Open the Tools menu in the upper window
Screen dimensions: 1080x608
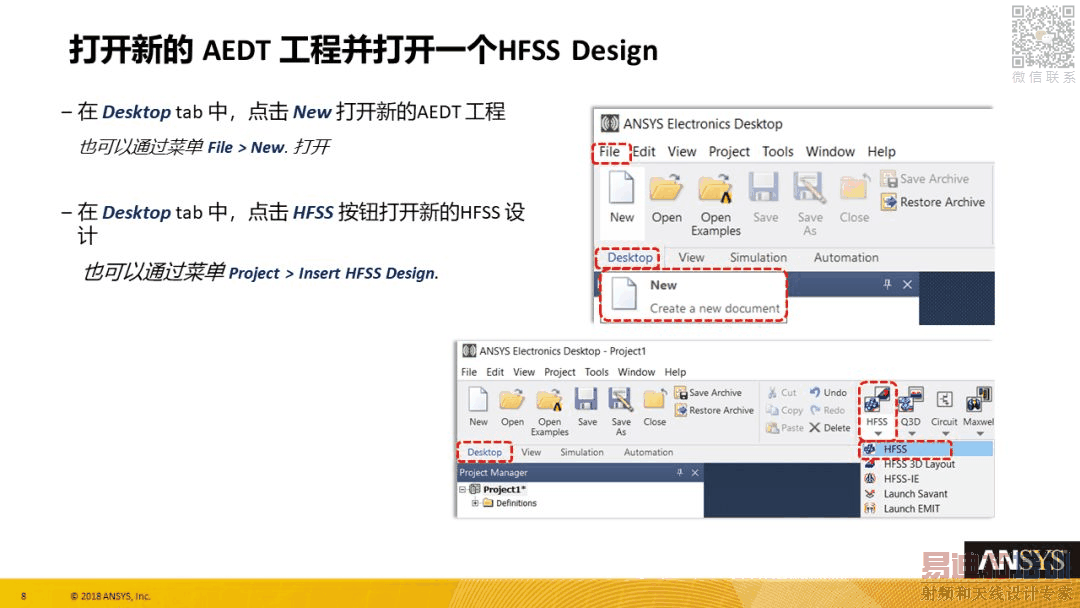778,151
